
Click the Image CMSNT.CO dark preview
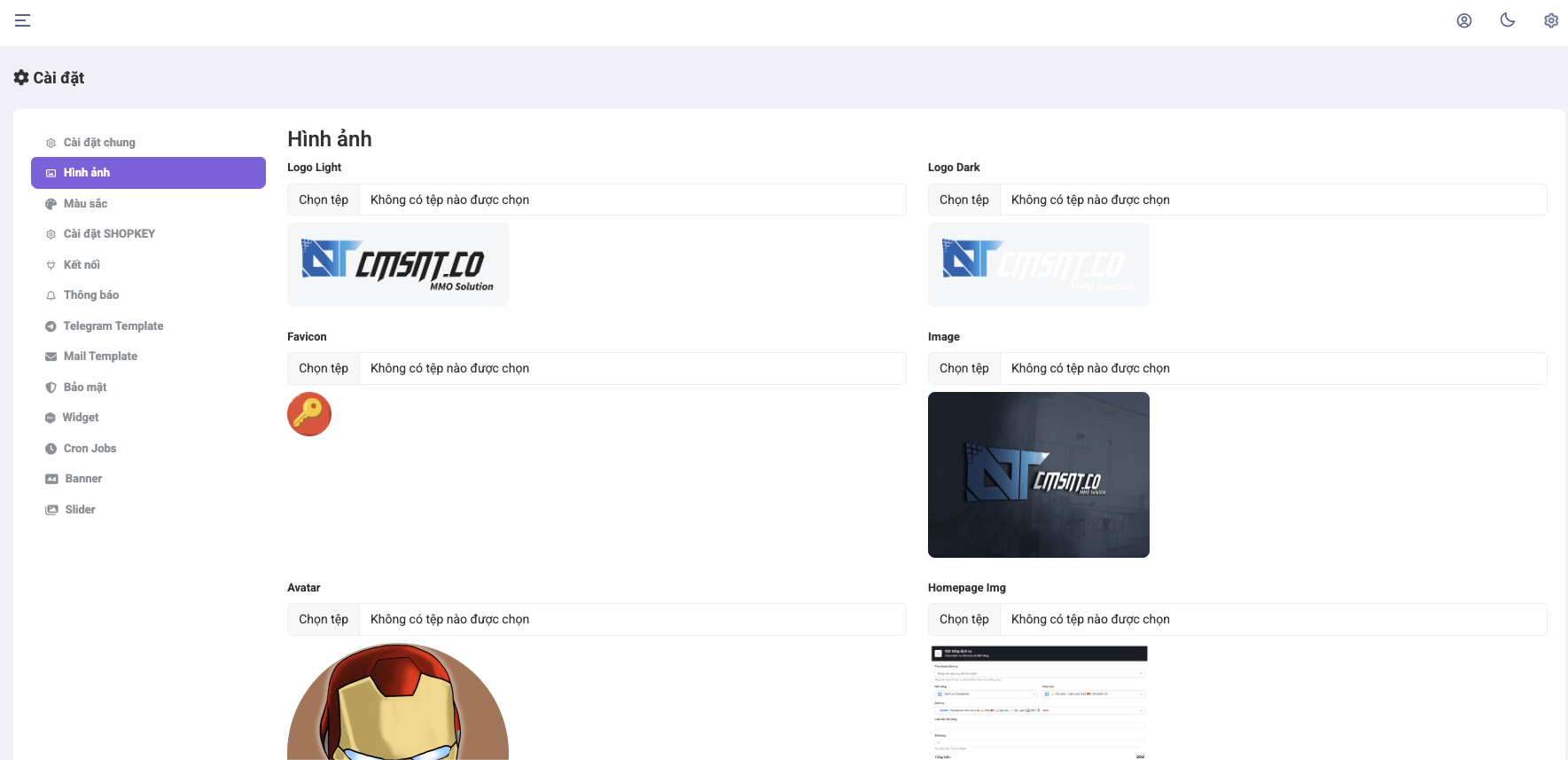coord(1039,474)
